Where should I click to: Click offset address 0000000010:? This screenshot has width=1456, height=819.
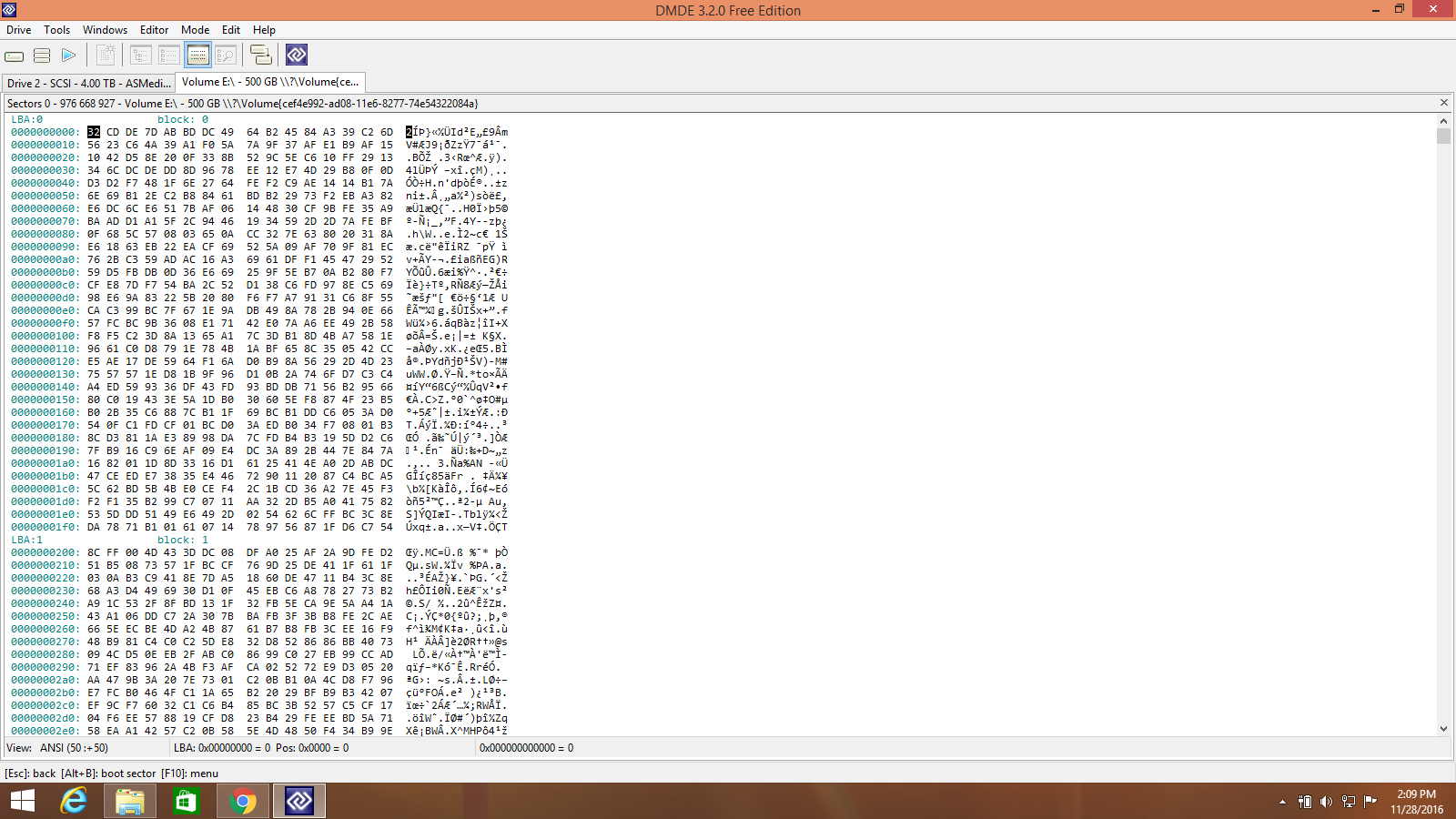pos(45,145)
